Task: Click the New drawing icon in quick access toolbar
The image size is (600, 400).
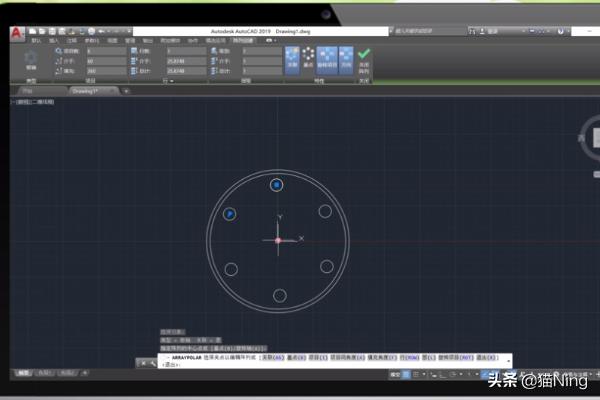Action: [33, 31]
